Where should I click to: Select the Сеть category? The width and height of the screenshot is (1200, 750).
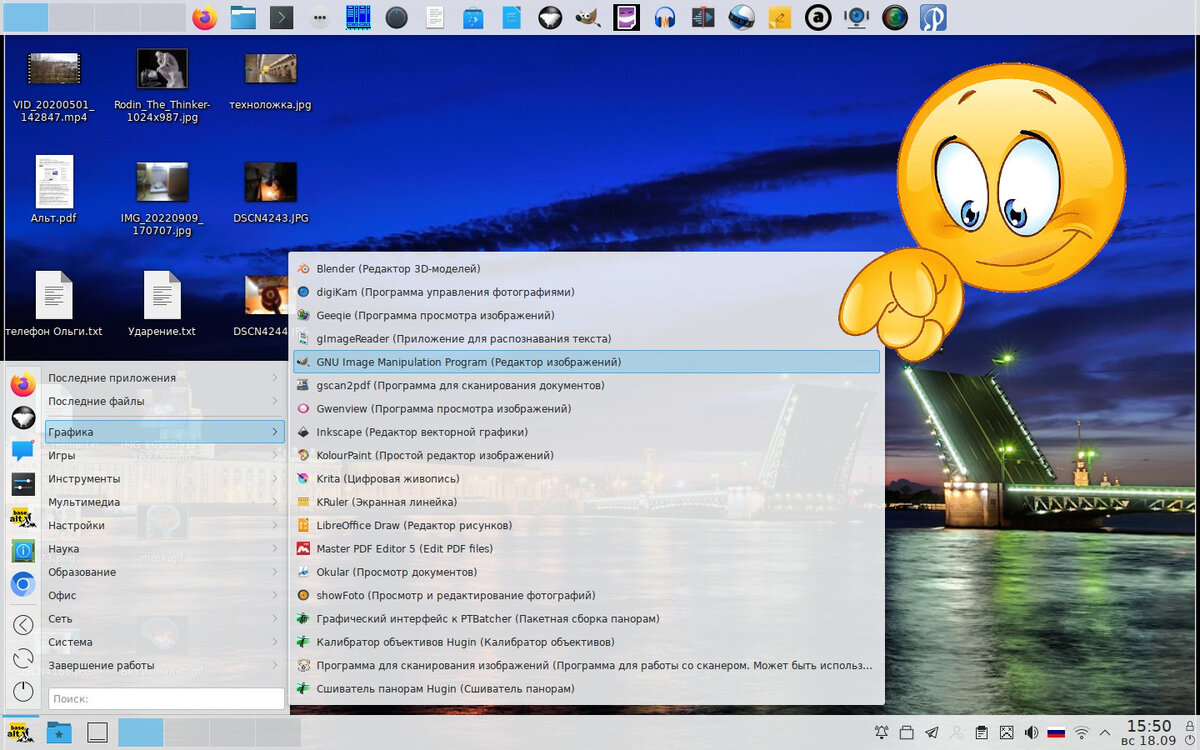point(165,619)
